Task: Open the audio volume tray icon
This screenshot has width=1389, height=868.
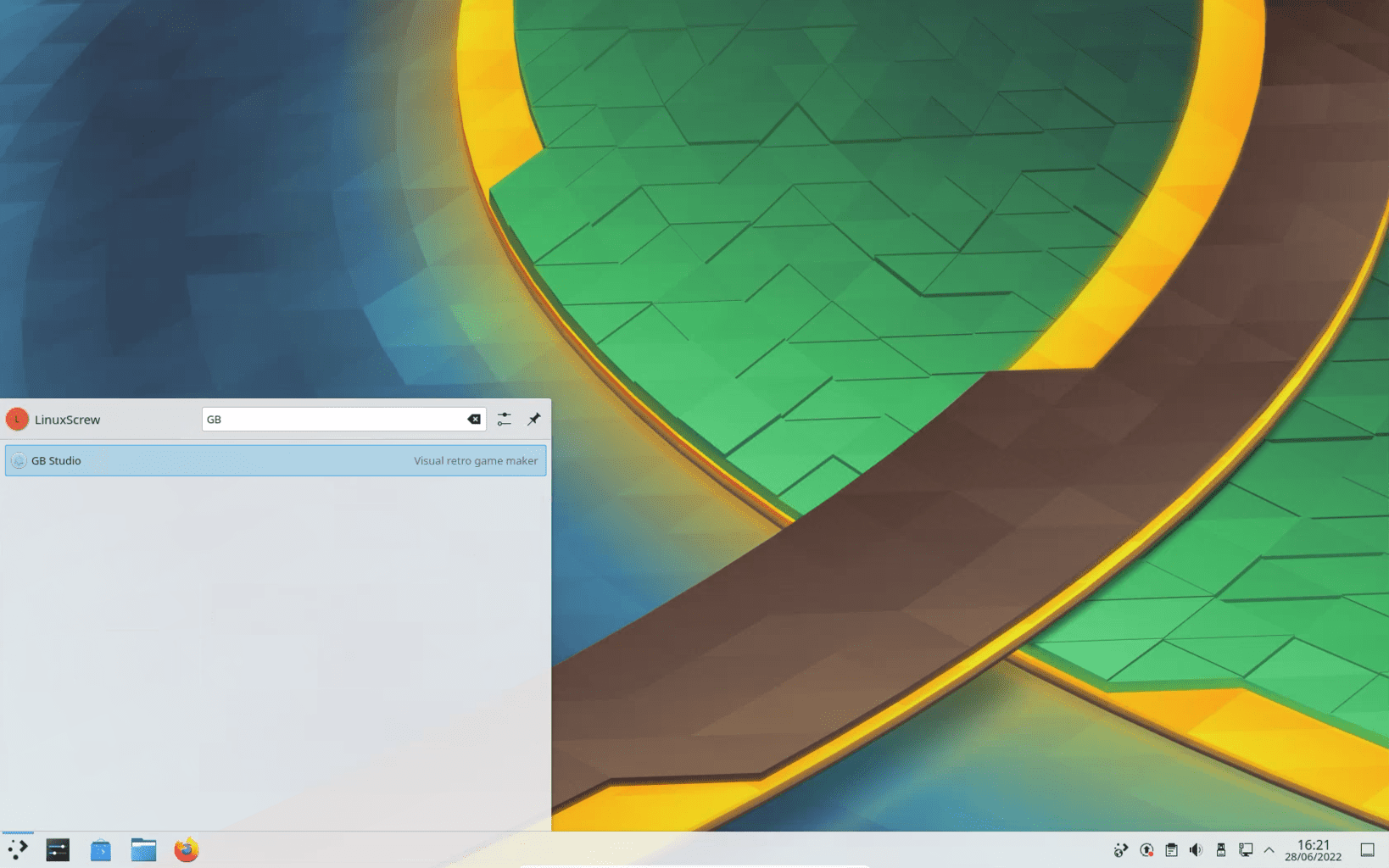Action: (x=1196, y=849)
